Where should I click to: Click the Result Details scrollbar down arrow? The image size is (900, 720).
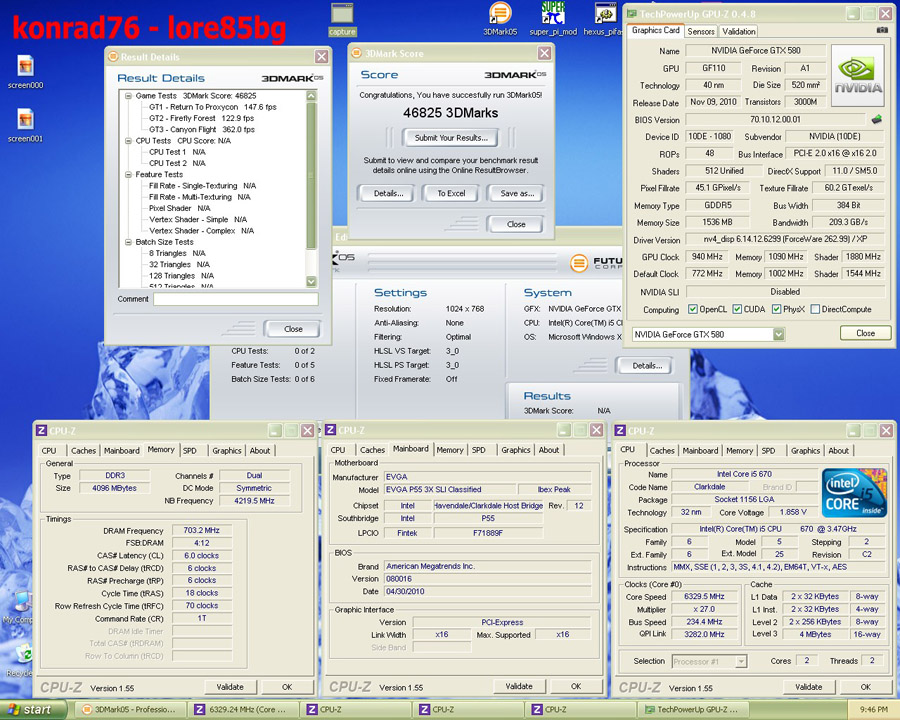312,281
